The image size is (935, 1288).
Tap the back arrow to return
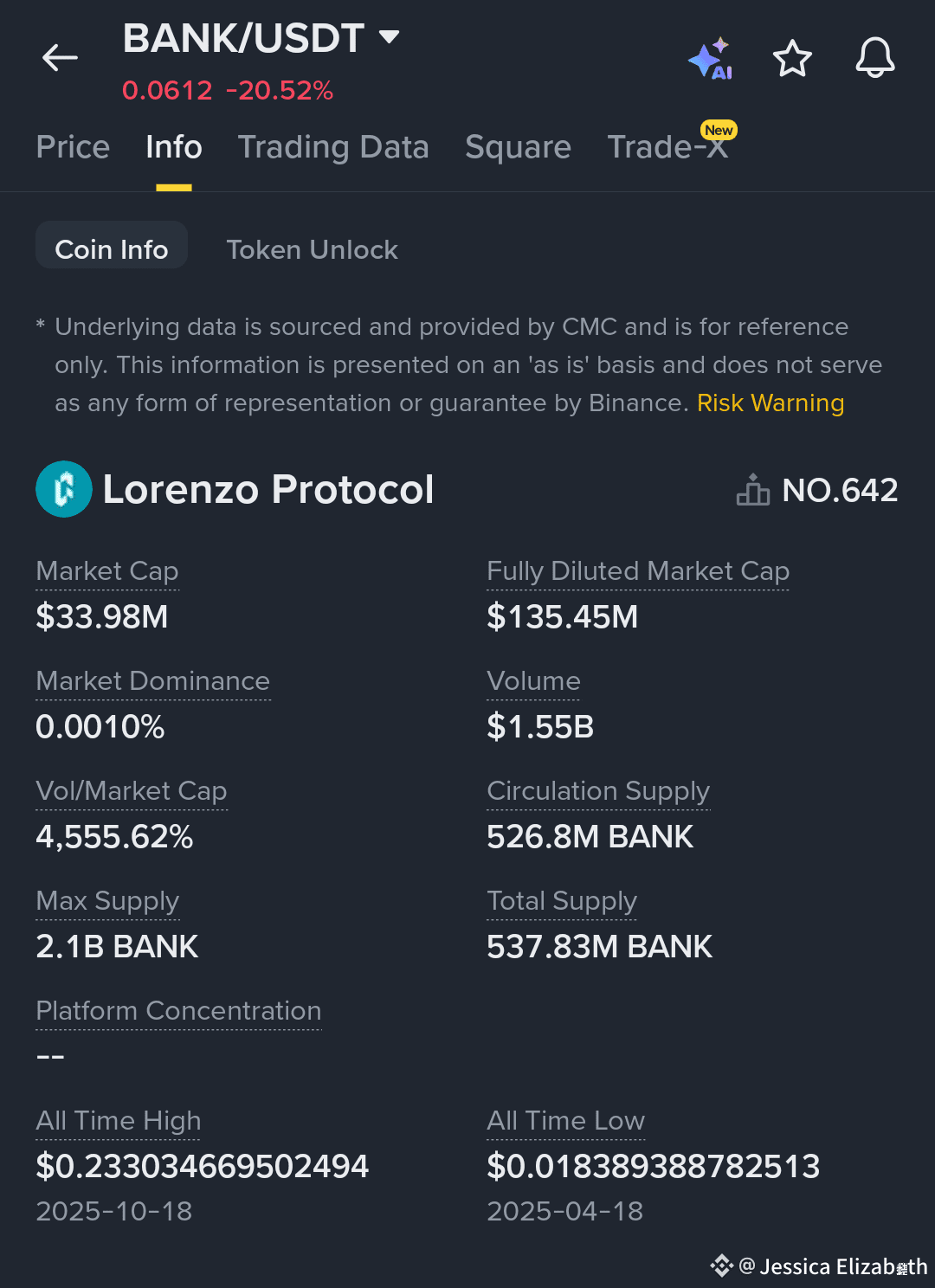(x=59, y=57)
